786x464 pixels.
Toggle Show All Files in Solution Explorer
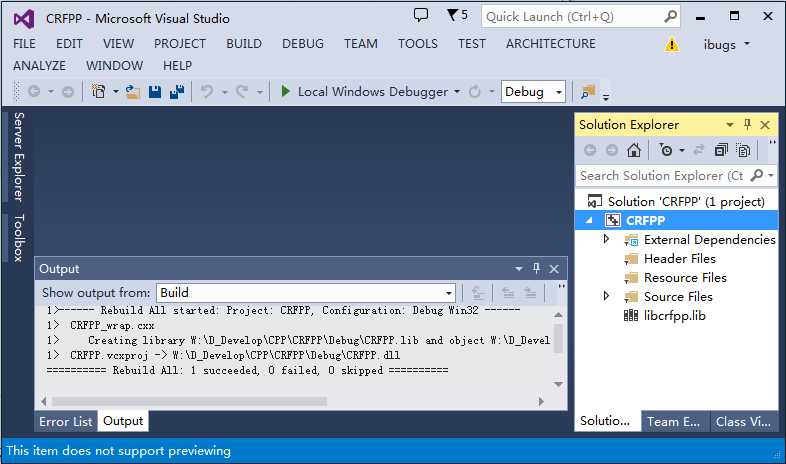pyautogui.click(x=743, y=150)
